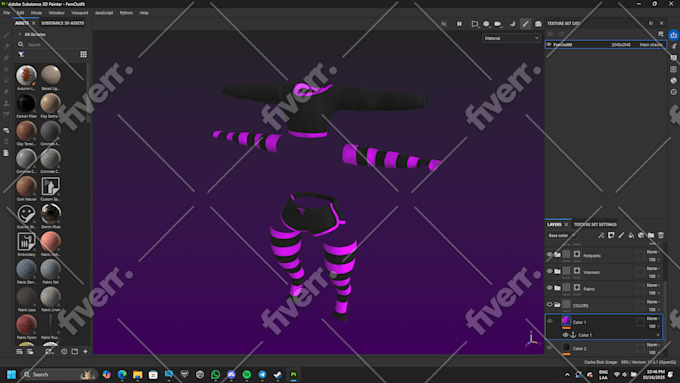Open the asset filter icon
Viewport: 680px width, 383px height.
coord(21,54)
